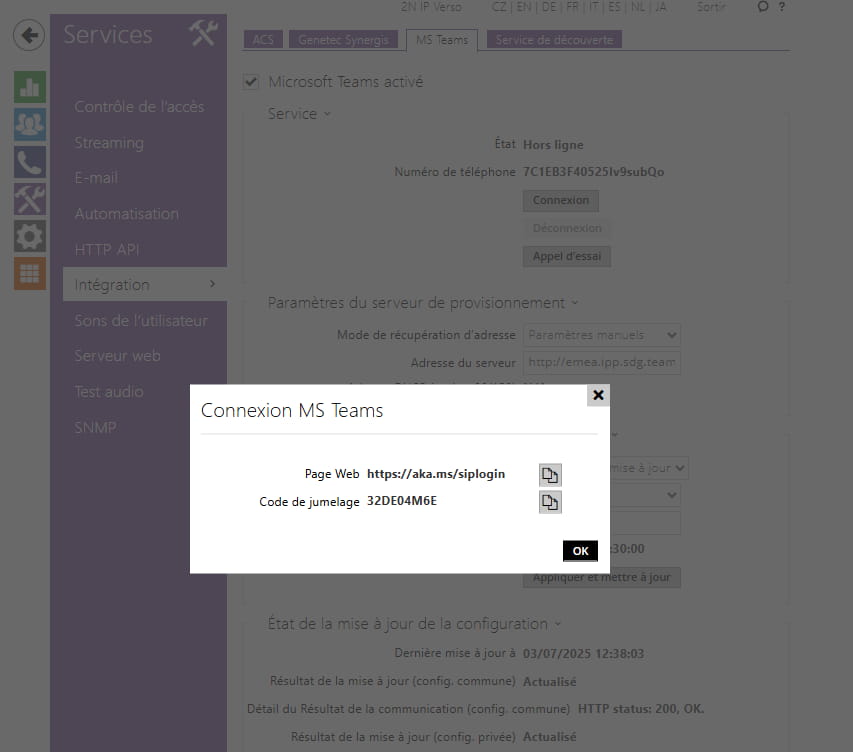Switch language to FR
The image size is (853, 752).
[x=572, y=7]
